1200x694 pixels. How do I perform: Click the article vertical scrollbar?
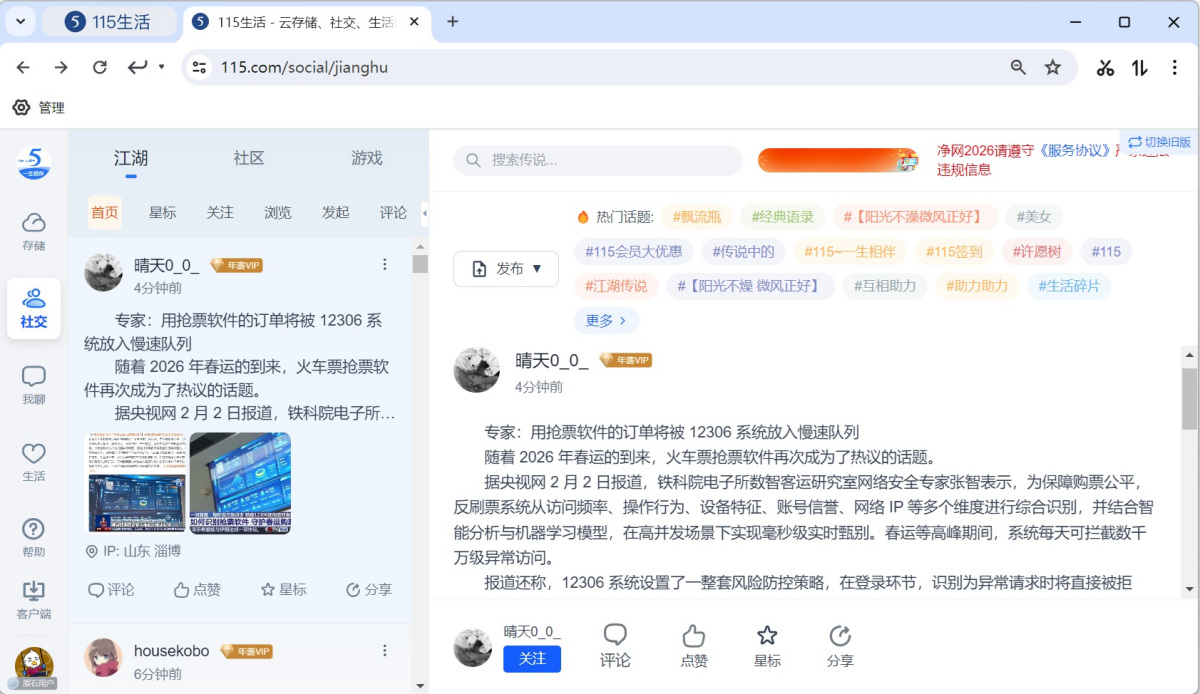point(1189,398)
